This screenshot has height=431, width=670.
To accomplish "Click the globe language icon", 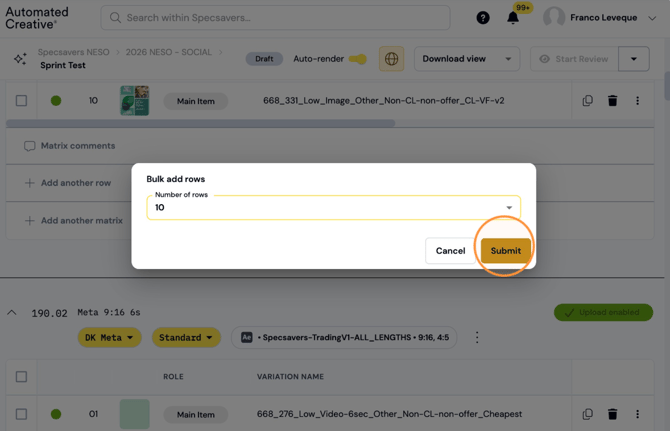I will (x=391, y=59).
